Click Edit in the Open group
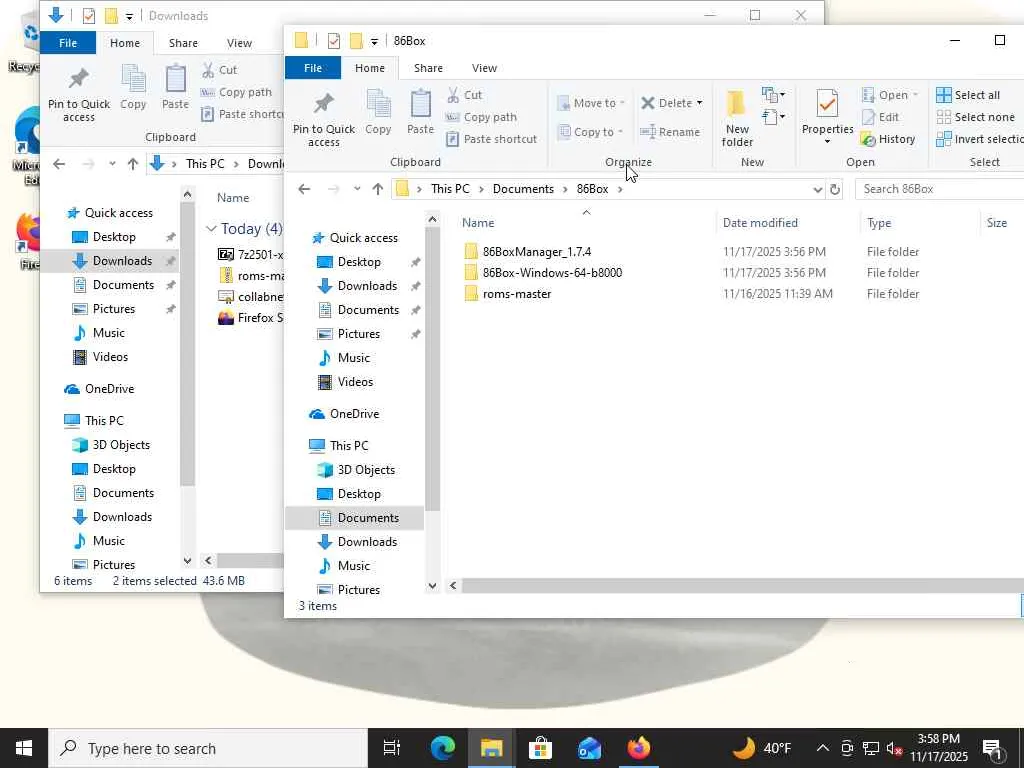The width and height of the screenshot is (1024, 768). click(880, 118)
